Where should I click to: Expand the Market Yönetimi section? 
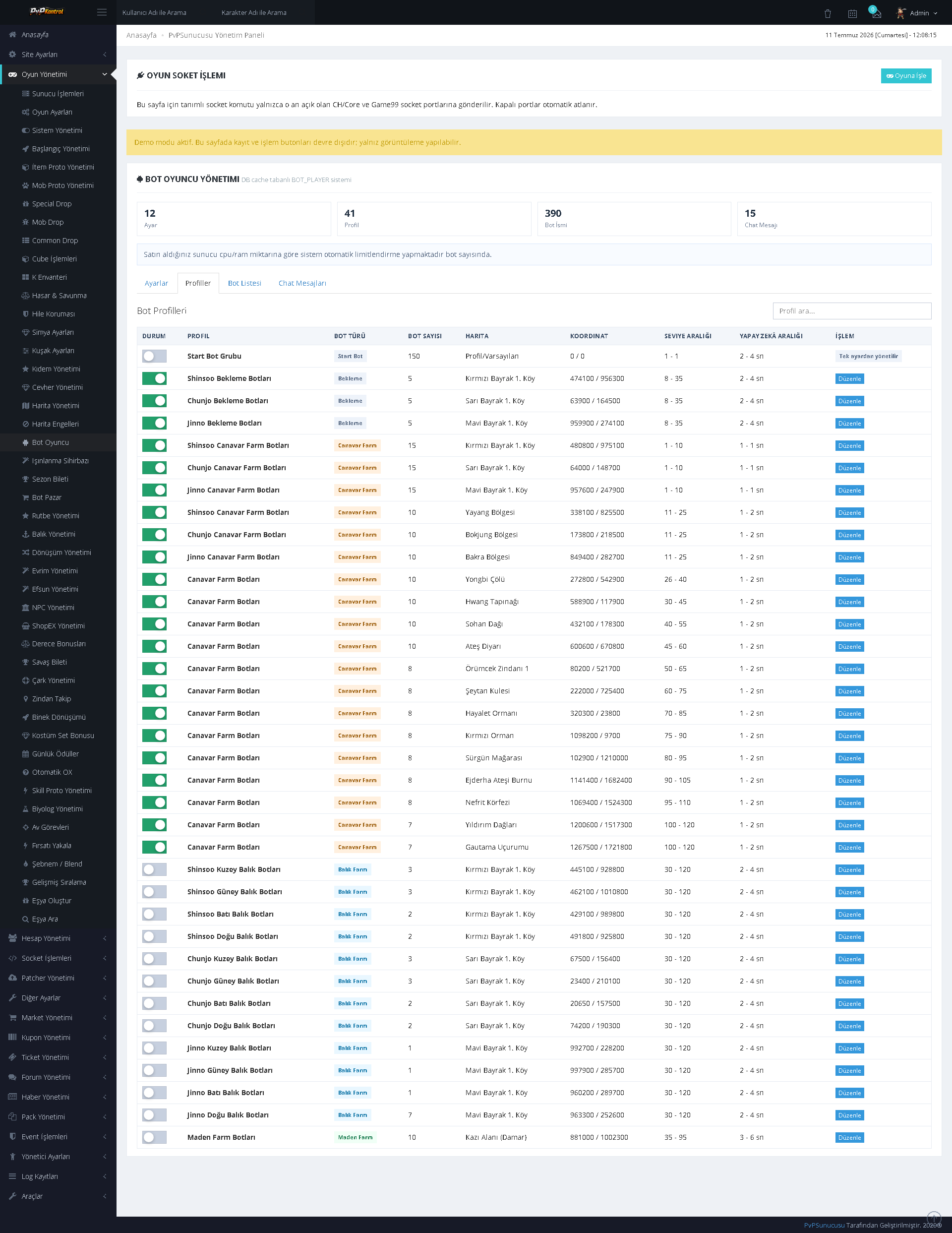click(x=58, y=1017)
